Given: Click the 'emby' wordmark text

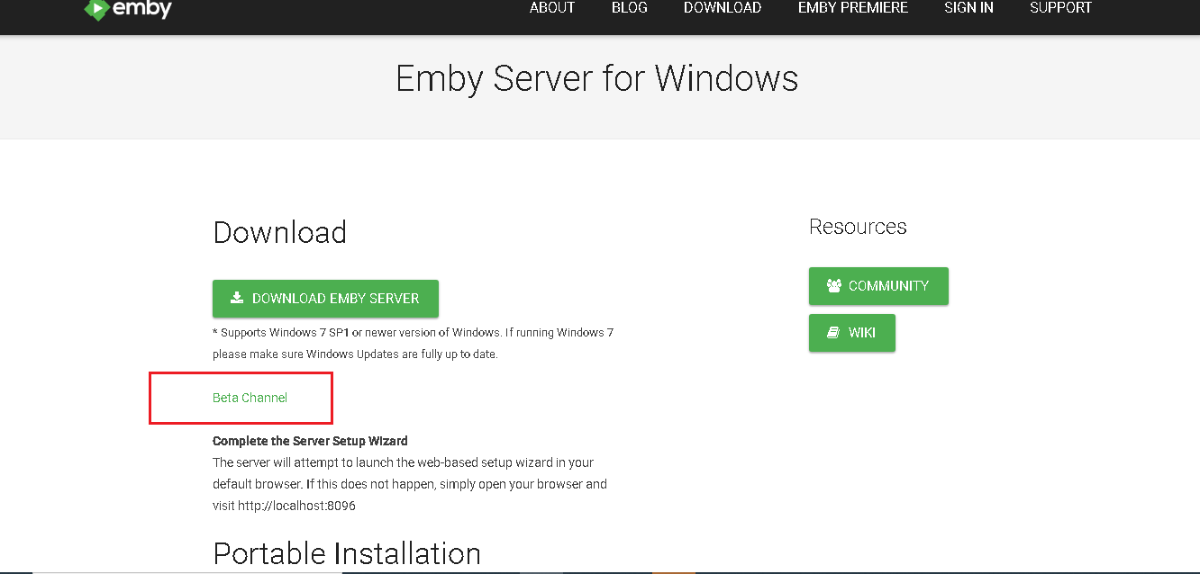Looking at the screenshot, I should 143,9.
